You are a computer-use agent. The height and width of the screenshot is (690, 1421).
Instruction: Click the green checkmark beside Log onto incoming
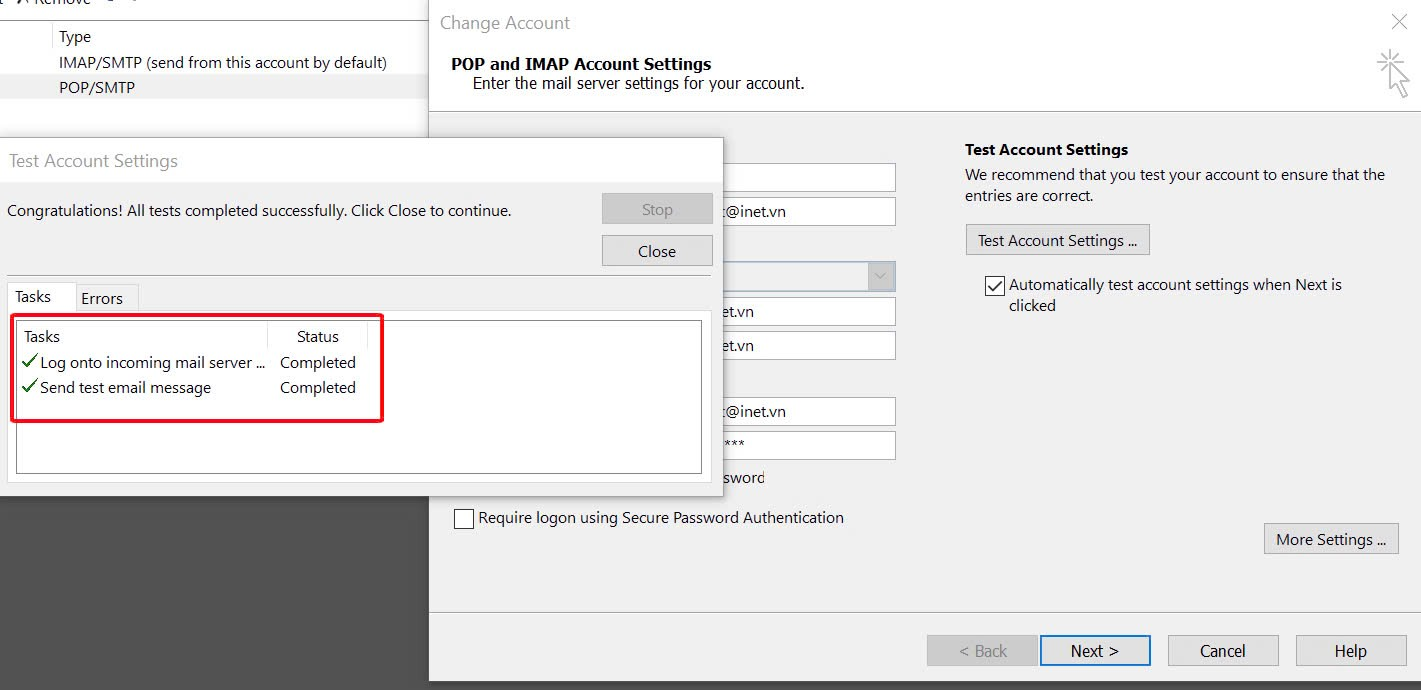tap(29, 361)
